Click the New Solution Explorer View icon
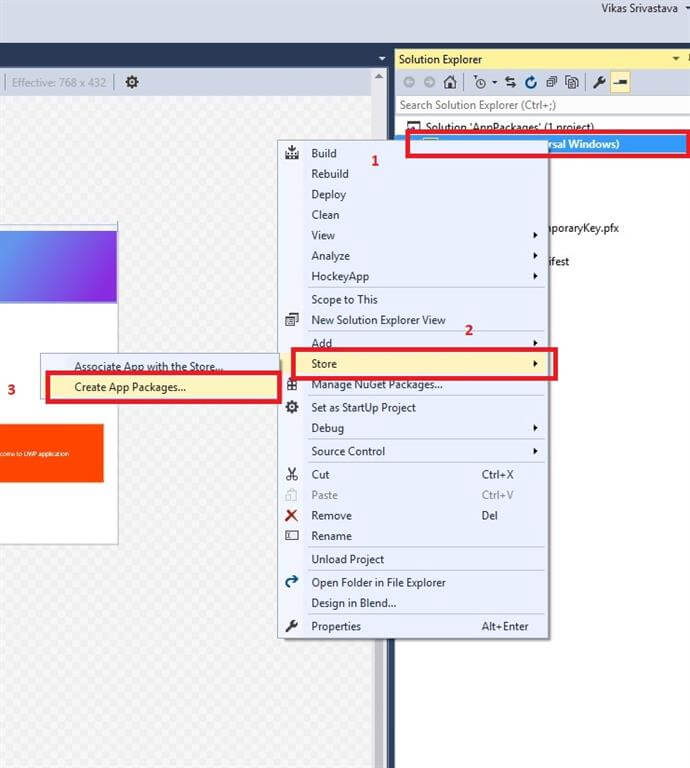The width and height of the screenshot is (690, 768). (292, 320)
